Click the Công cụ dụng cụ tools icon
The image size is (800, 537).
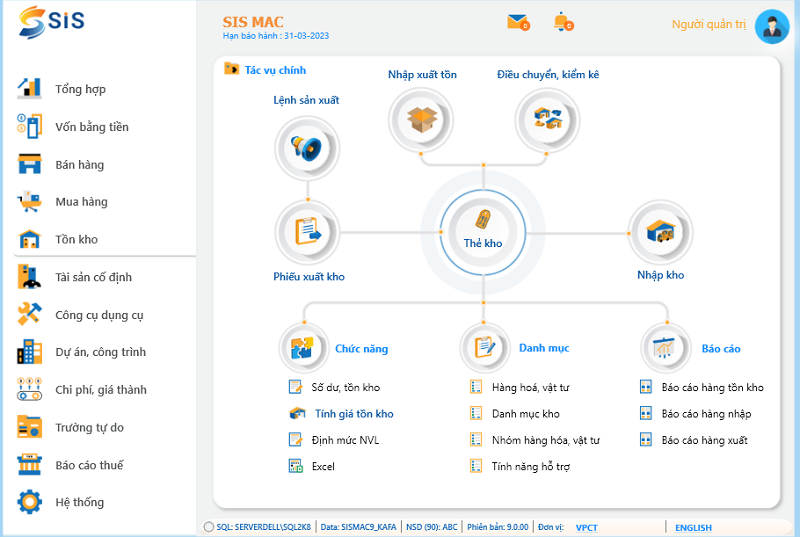pyautogui.click(x=29, y=314)
